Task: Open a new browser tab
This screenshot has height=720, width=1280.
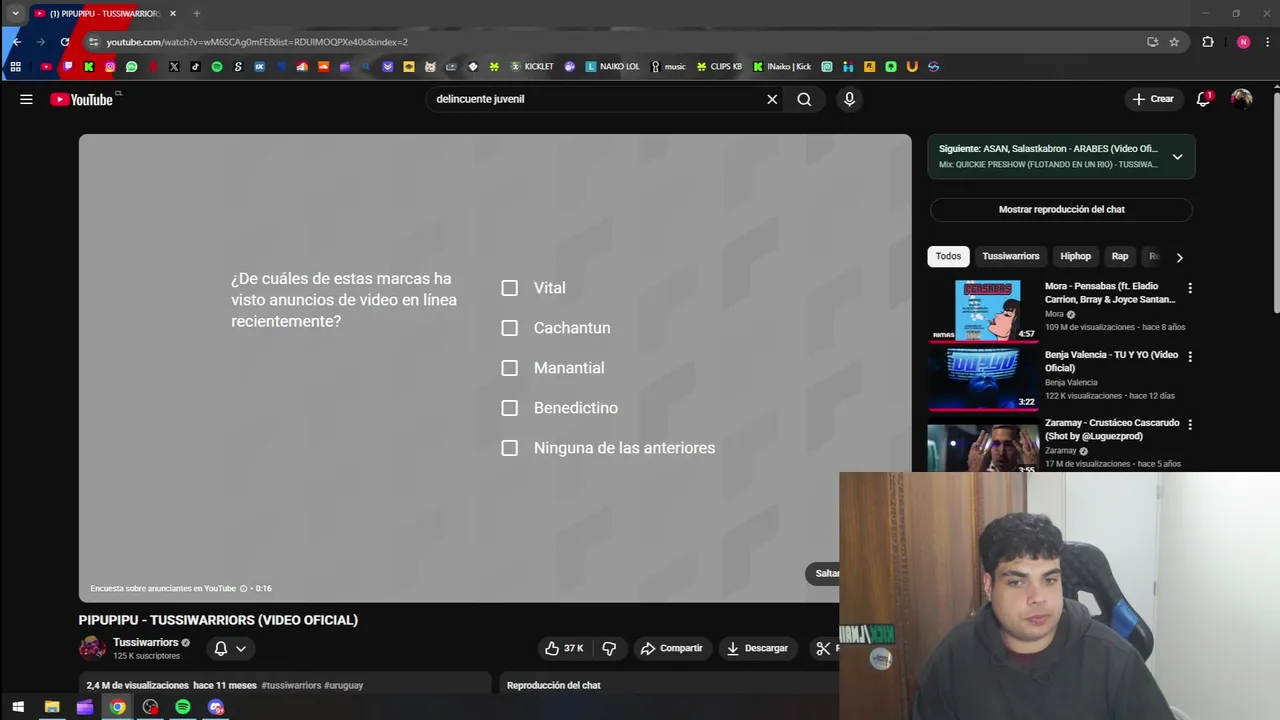Action: pos(196,13)
